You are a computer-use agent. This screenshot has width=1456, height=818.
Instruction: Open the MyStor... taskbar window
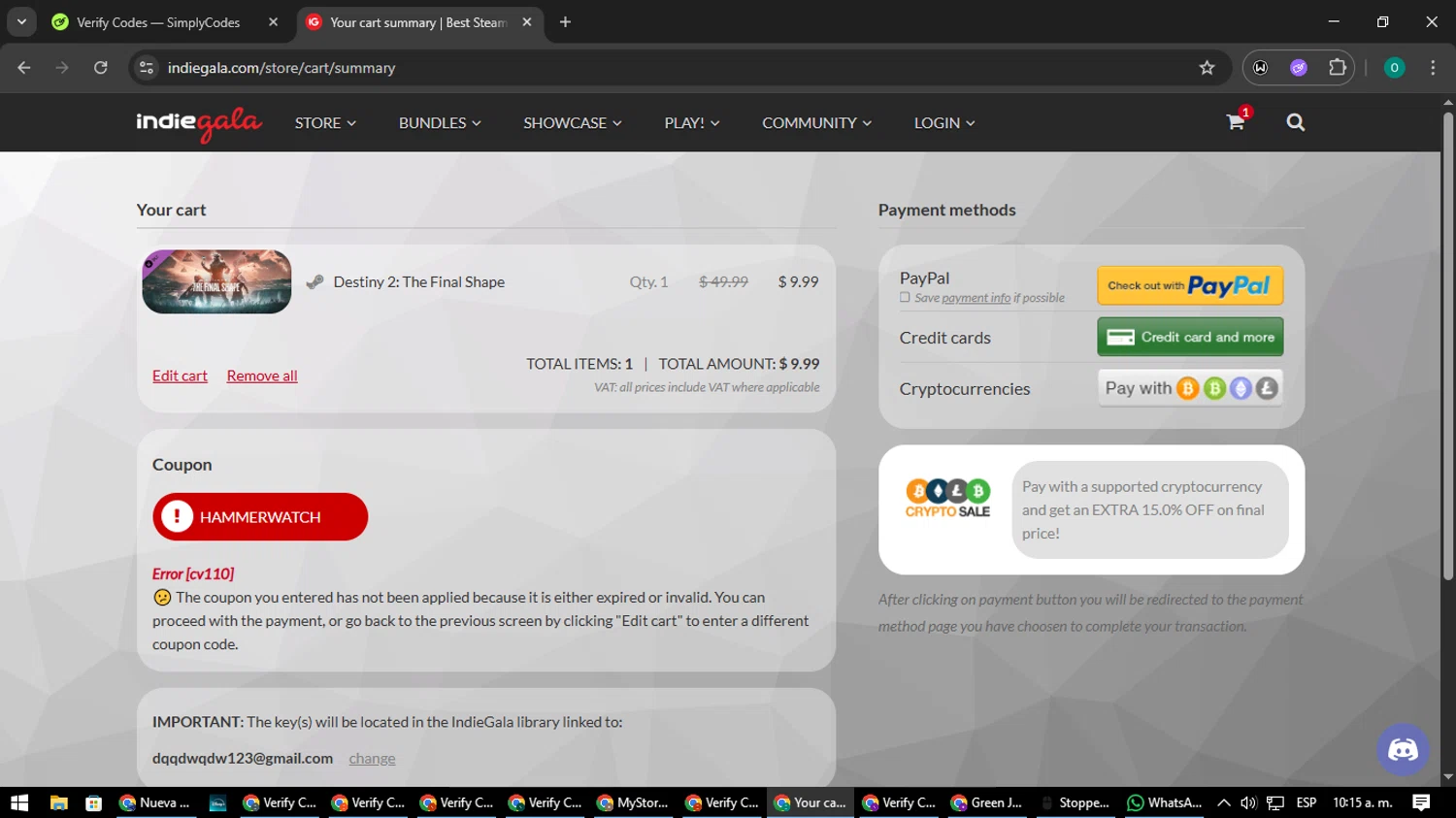tap(633, 802)
